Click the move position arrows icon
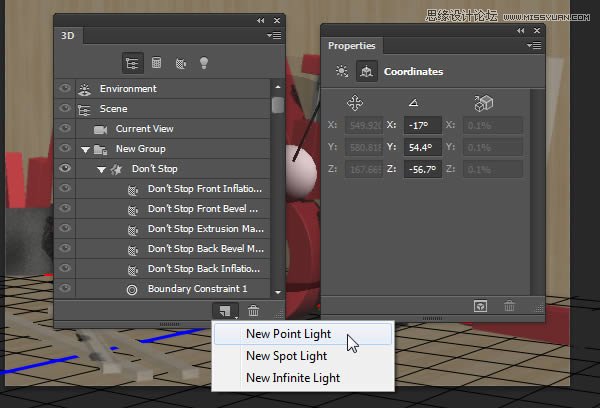Image resolution: width=600 pixels, height=408 pixels. (x=355, y=103)
